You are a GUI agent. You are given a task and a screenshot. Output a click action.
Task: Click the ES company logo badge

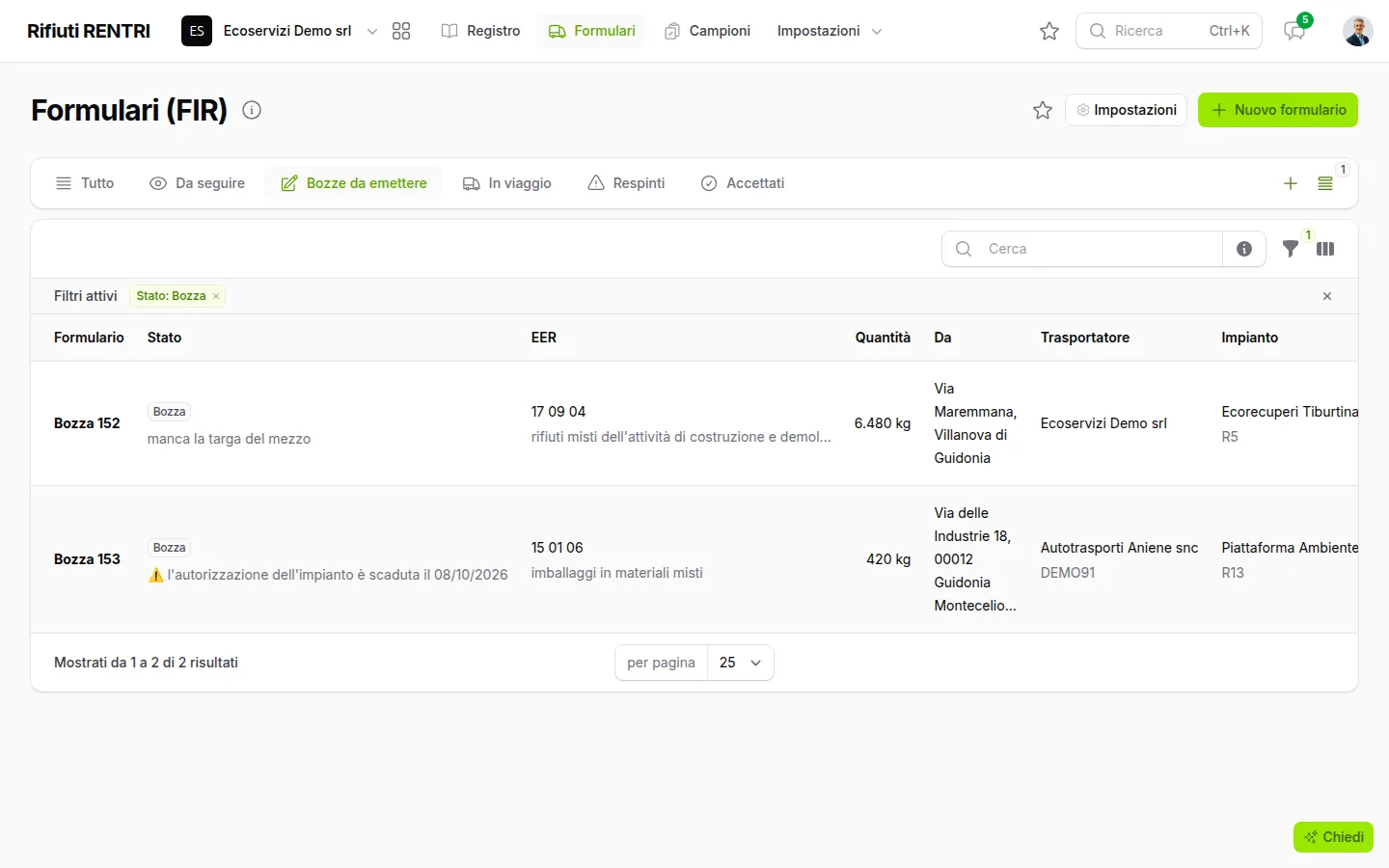pos(197,31)
